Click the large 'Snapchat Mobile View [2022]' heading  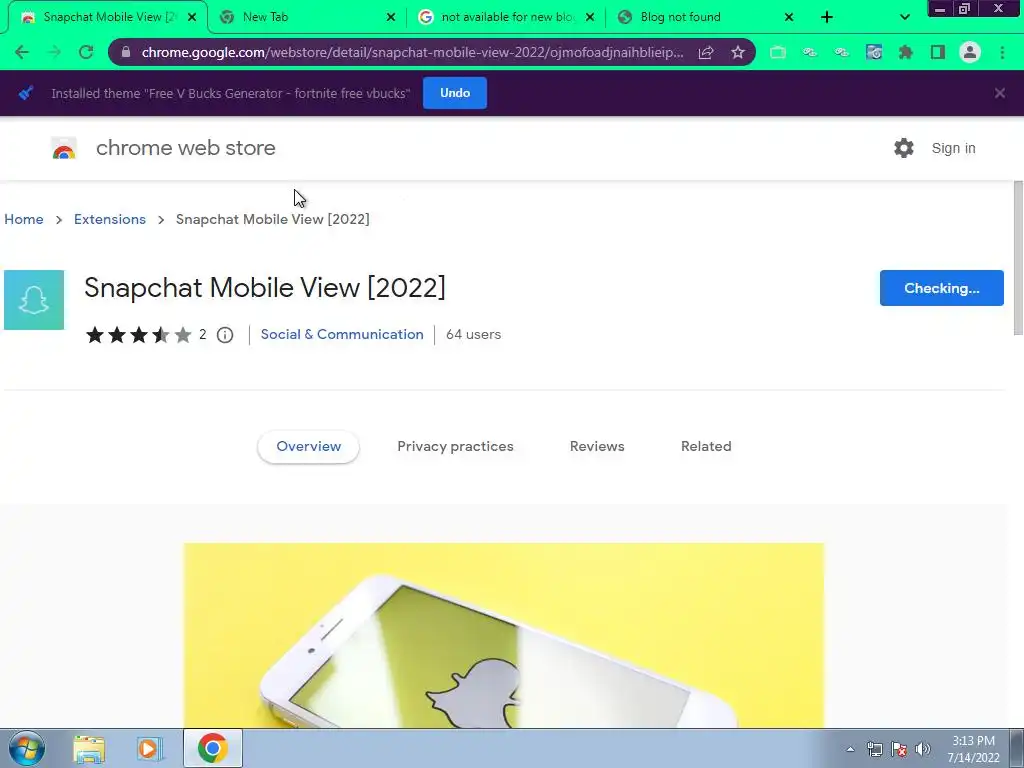(264, 288)
